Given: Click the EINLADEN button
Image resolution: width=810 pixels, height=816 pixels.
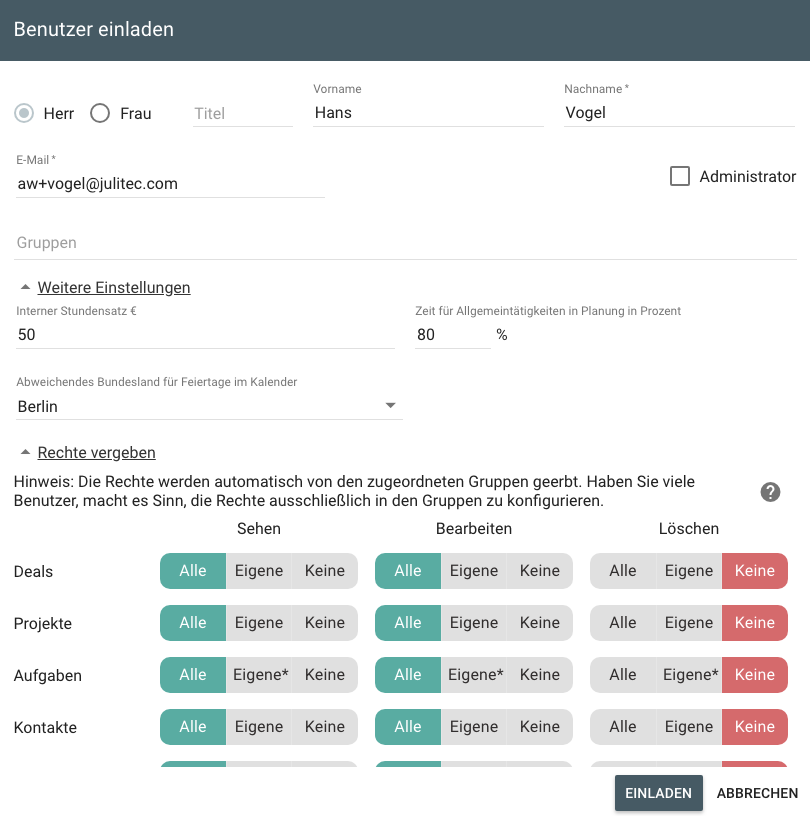Looking at the screenshot, I should tap(659, 793).
